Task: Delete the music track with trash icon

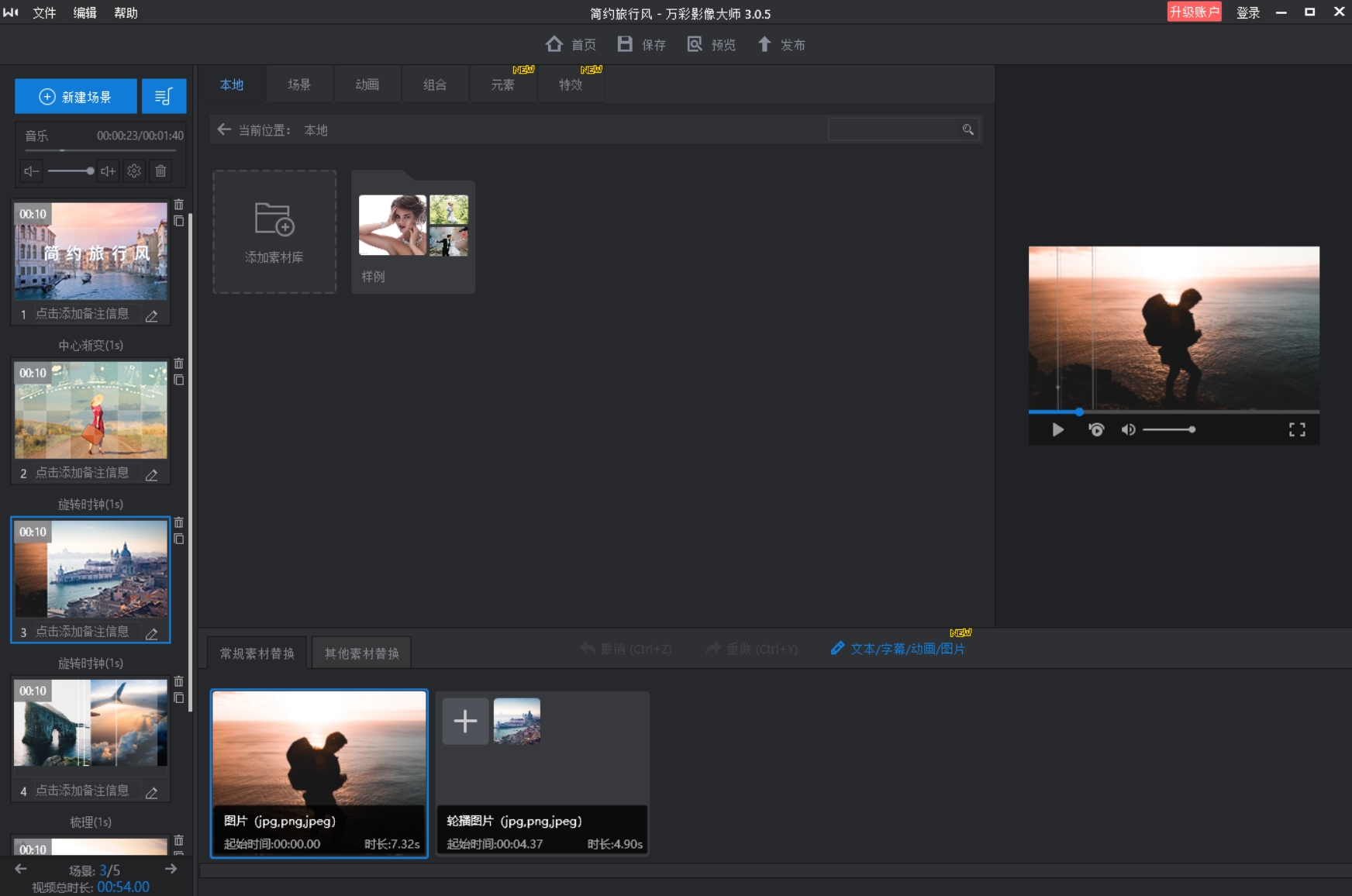Action: [160, 171]
